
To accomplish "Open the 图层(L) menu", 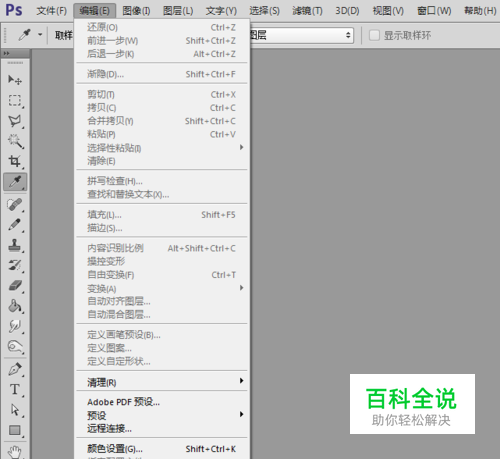I will [x=178, y=11].
